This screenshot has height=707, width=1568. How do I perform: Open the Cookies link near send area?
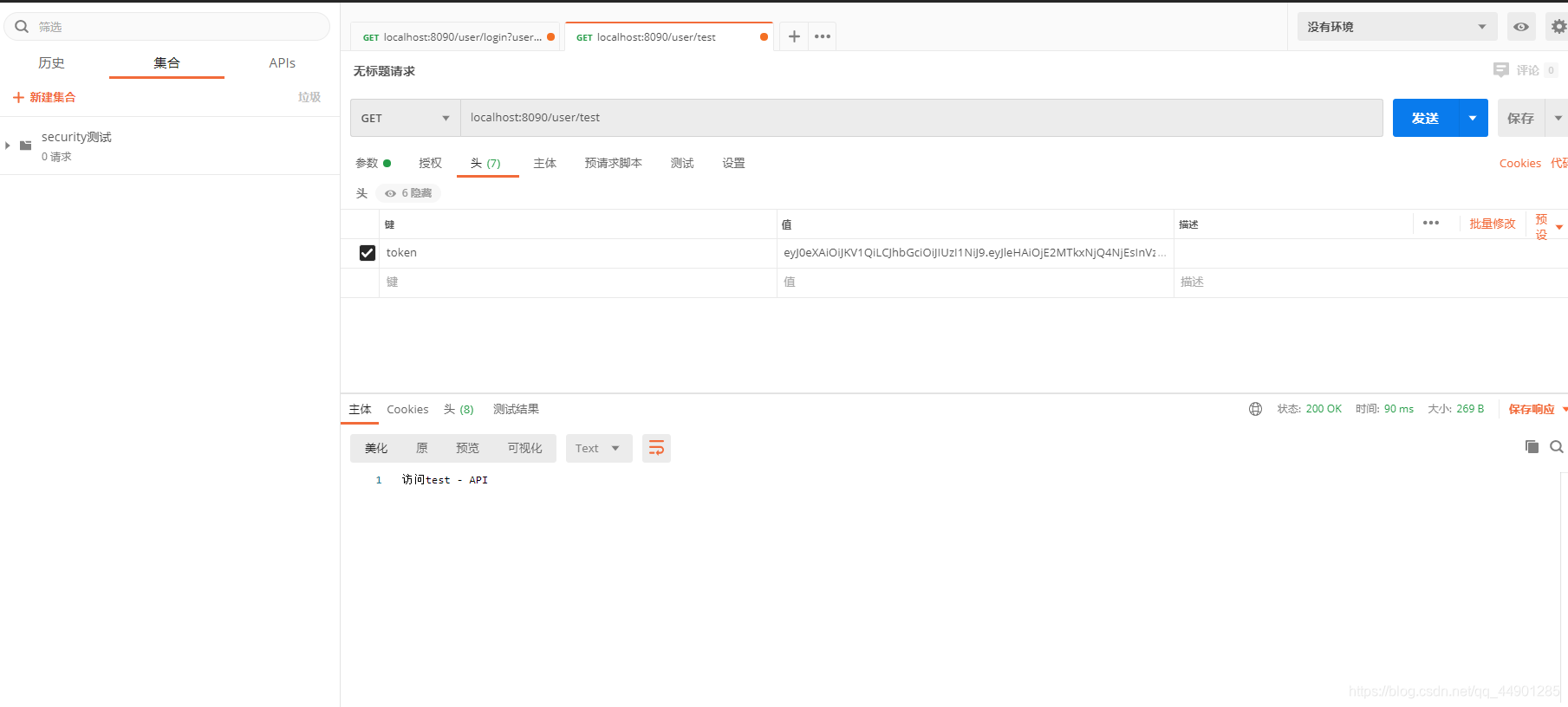[x=1520, y=163]
